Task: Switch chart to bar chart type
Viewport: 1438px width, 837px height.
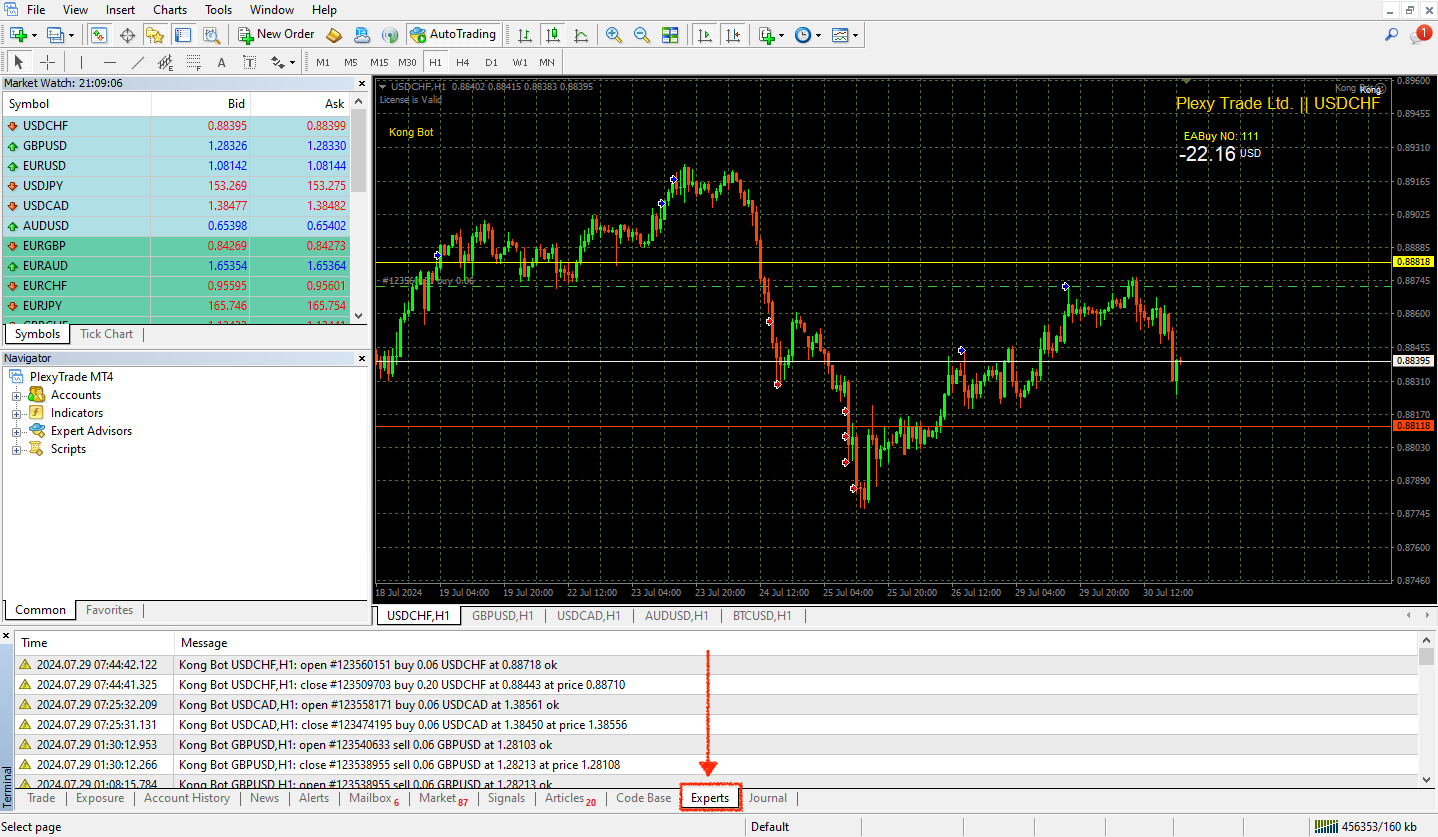Action: (525, 35)
